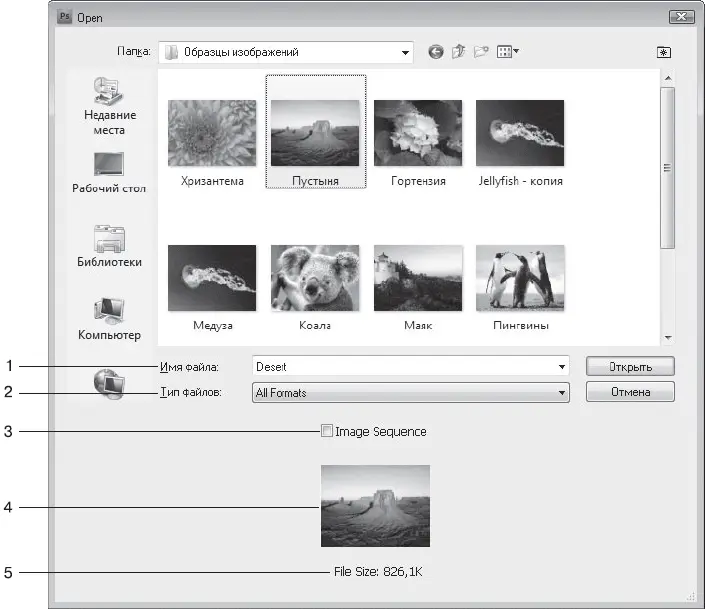Select the Коала thumbnail
The width and height of the screenshot is (705, 609).
click(315, 278)
